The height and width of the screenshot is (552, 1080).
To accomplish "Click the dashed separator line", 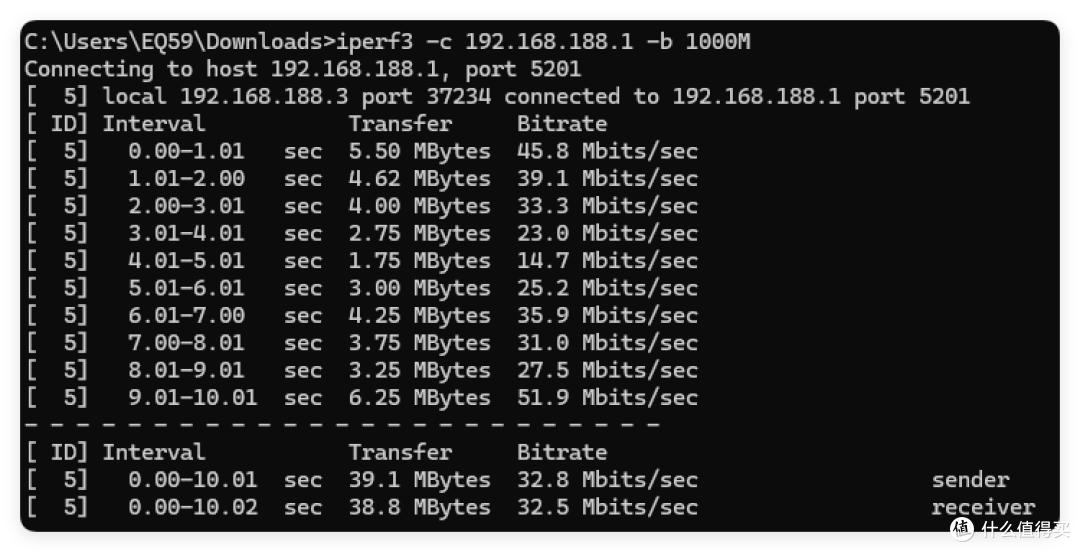I will tap(342, 425).
